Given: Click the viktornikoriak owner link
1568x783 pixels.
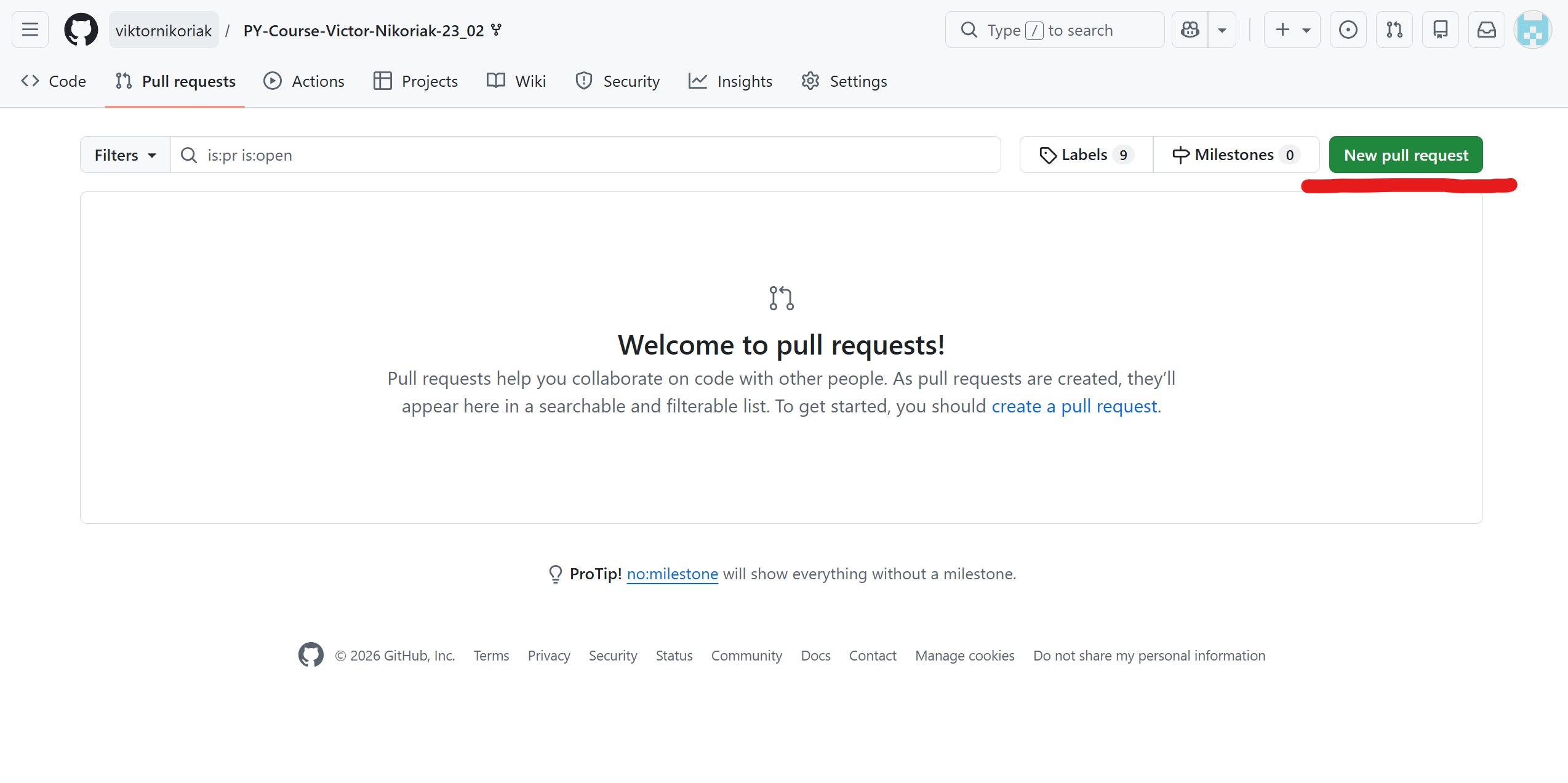Looking at the screenshot, I should [x=164, y=30].
